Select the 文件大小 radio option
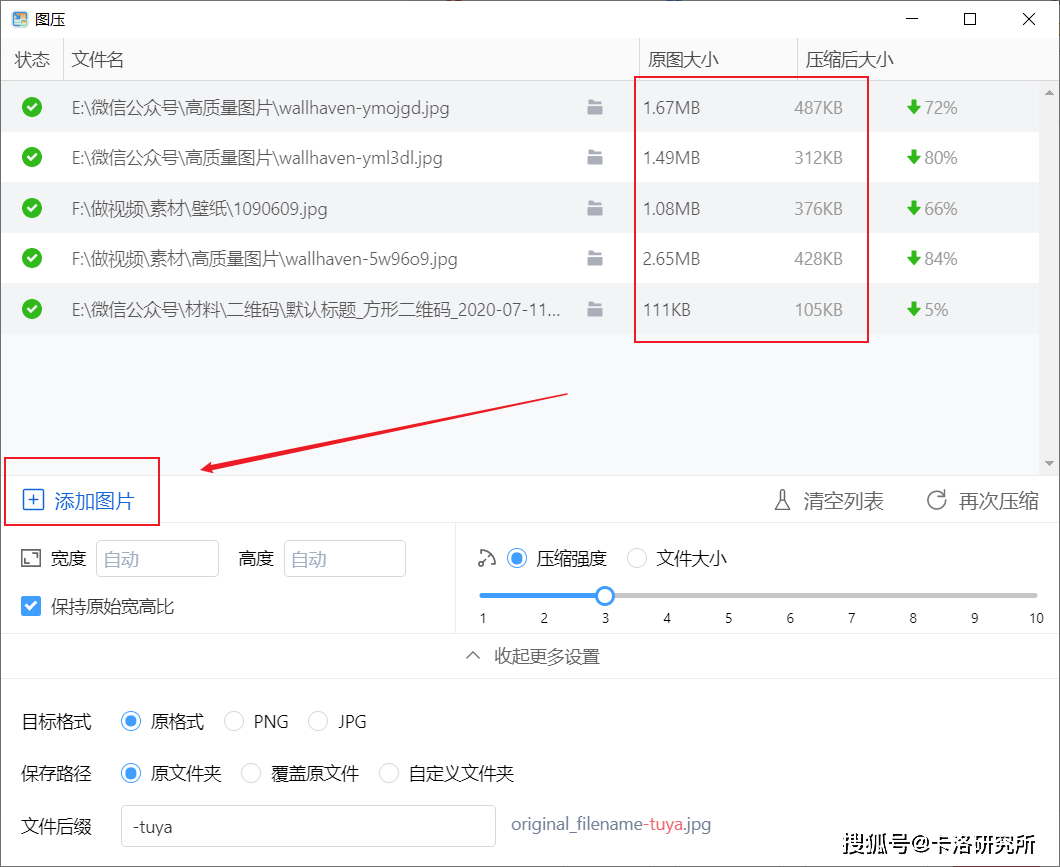The height and width of the screenshot is (867, 1060). point(637,558)
